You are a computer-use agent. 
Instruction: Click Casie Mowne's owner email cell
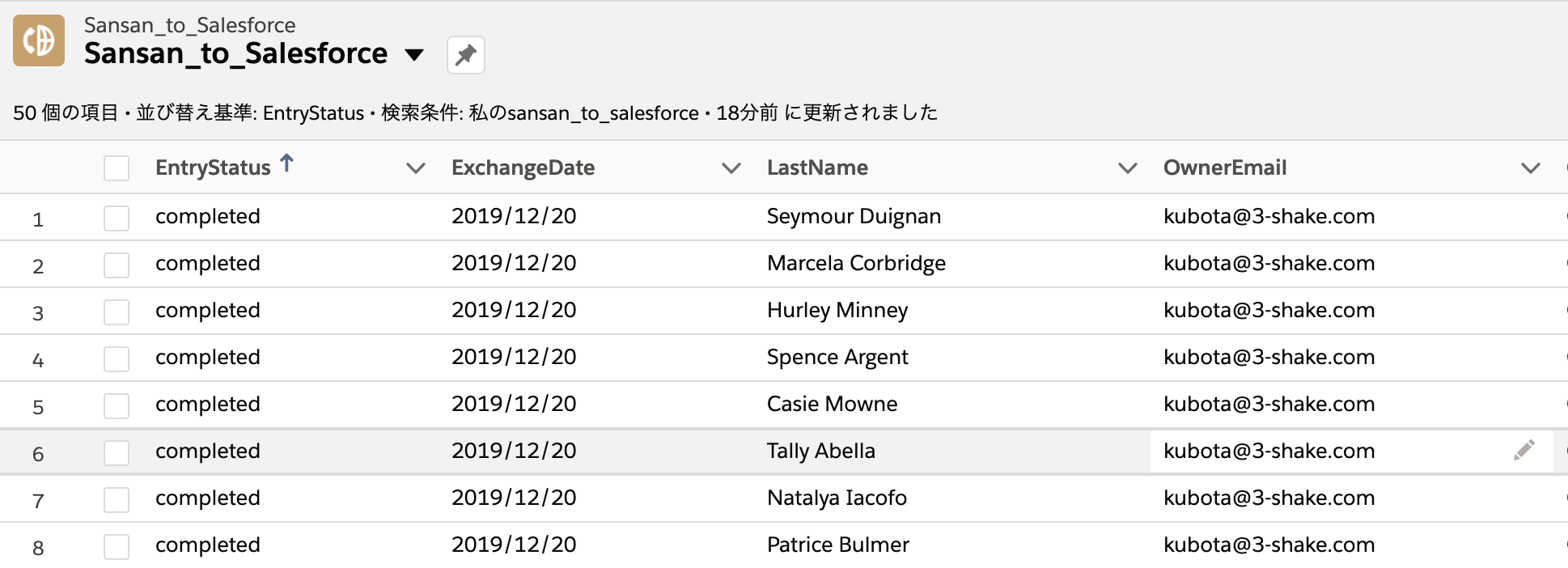point(1269,405)
